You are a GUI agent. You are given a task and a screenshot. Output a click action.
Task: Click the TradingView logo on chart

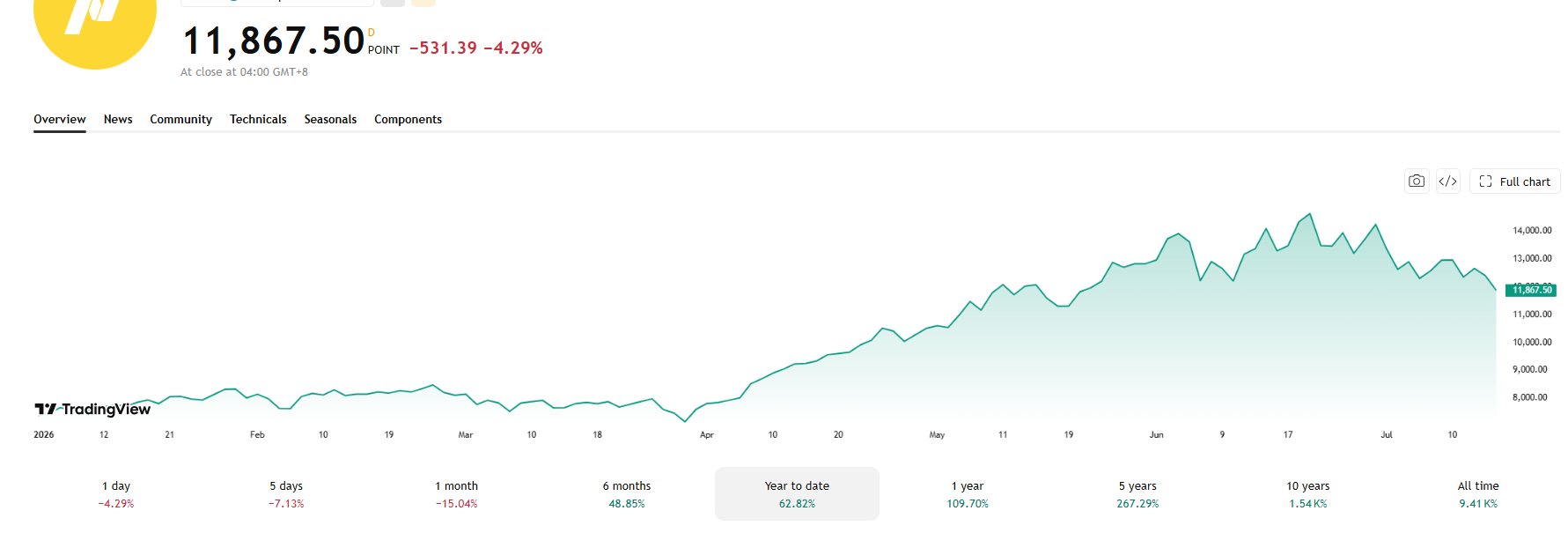tap(92, 409)
